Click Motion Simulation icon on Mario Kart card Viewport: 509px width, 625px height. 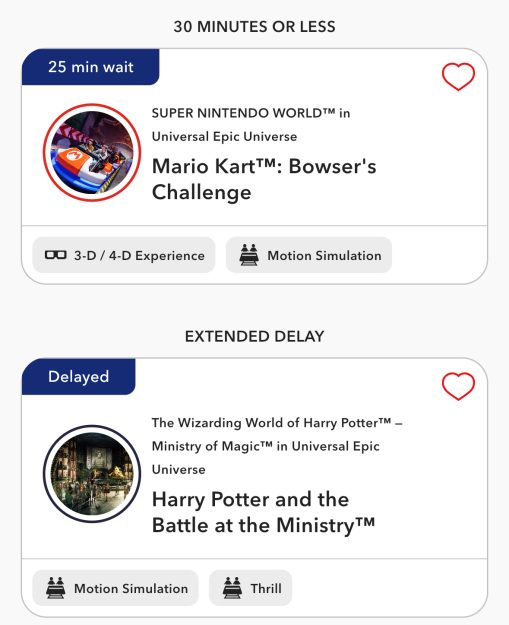(249, 255)
